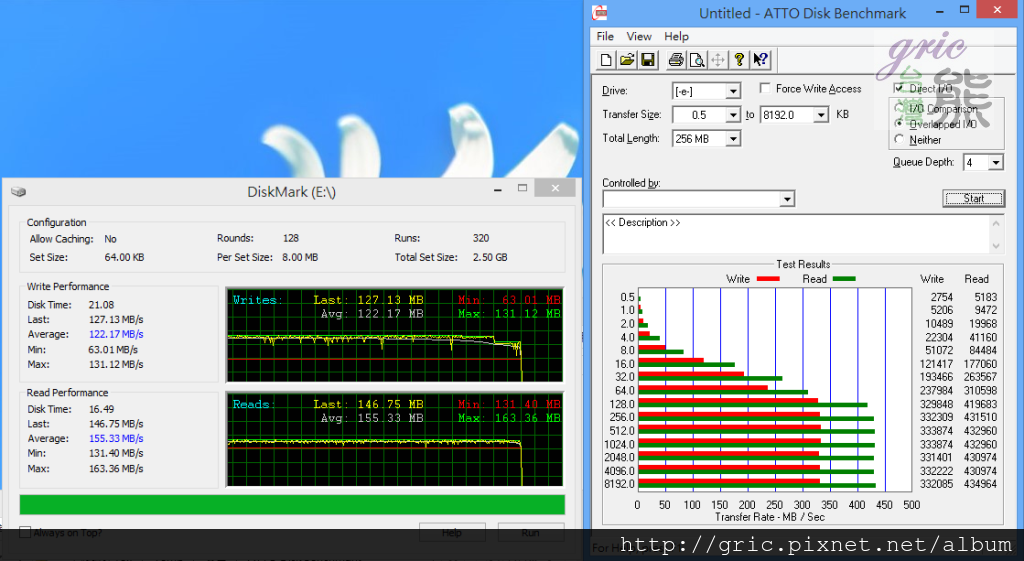The width and height of the screenshot is (1024, 561).
Task: Click the Start benchmark button
Action: click(x=973, y=199)
